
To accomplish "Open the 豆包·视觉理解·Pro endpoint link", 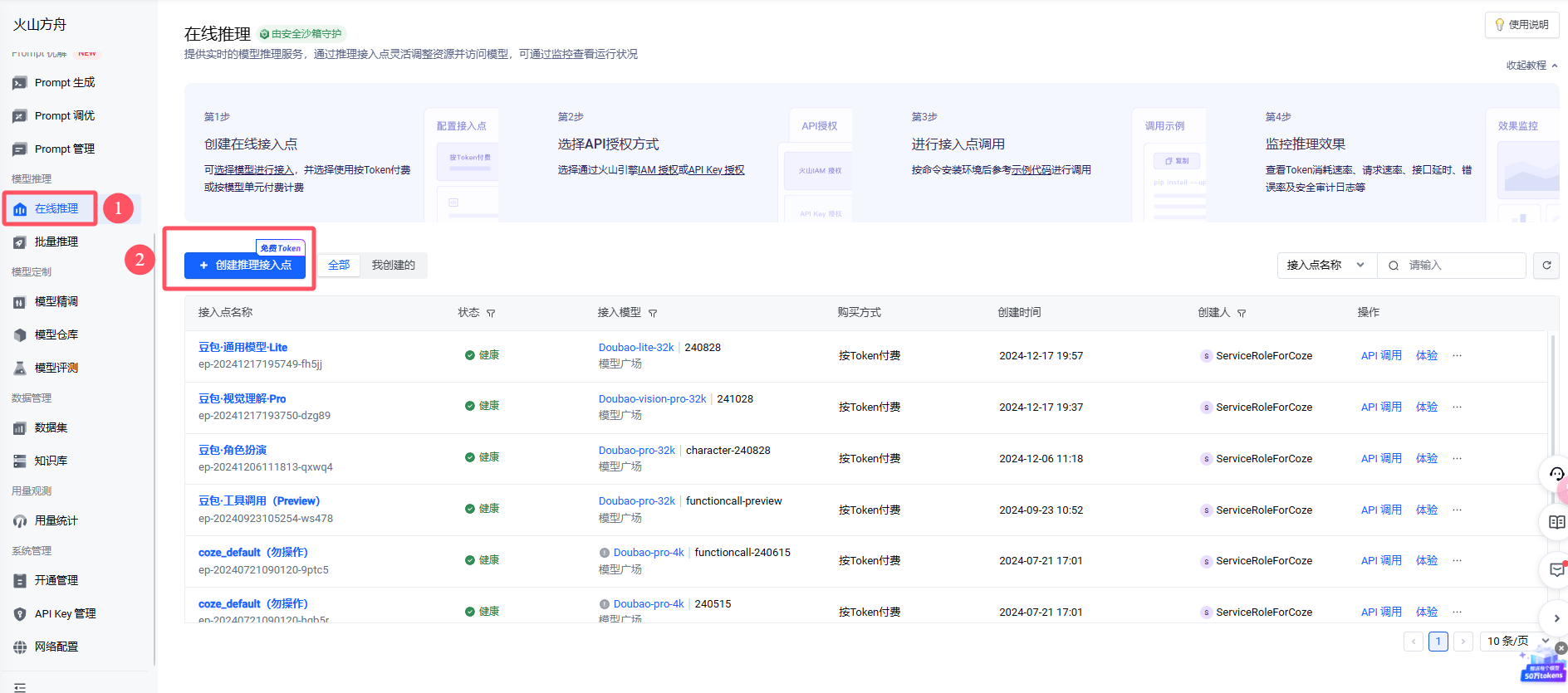I will tap(242, 399).
